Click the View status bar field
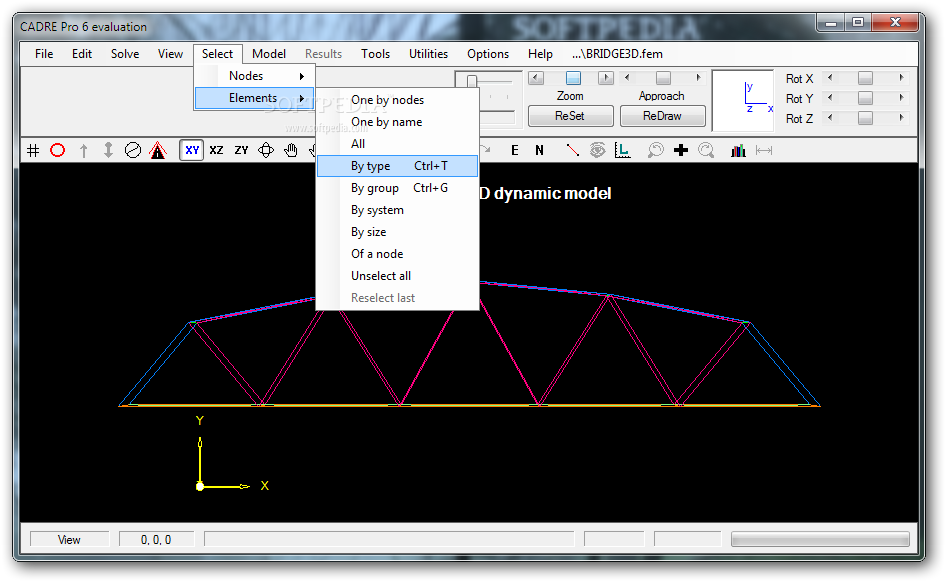 point(69,540)
